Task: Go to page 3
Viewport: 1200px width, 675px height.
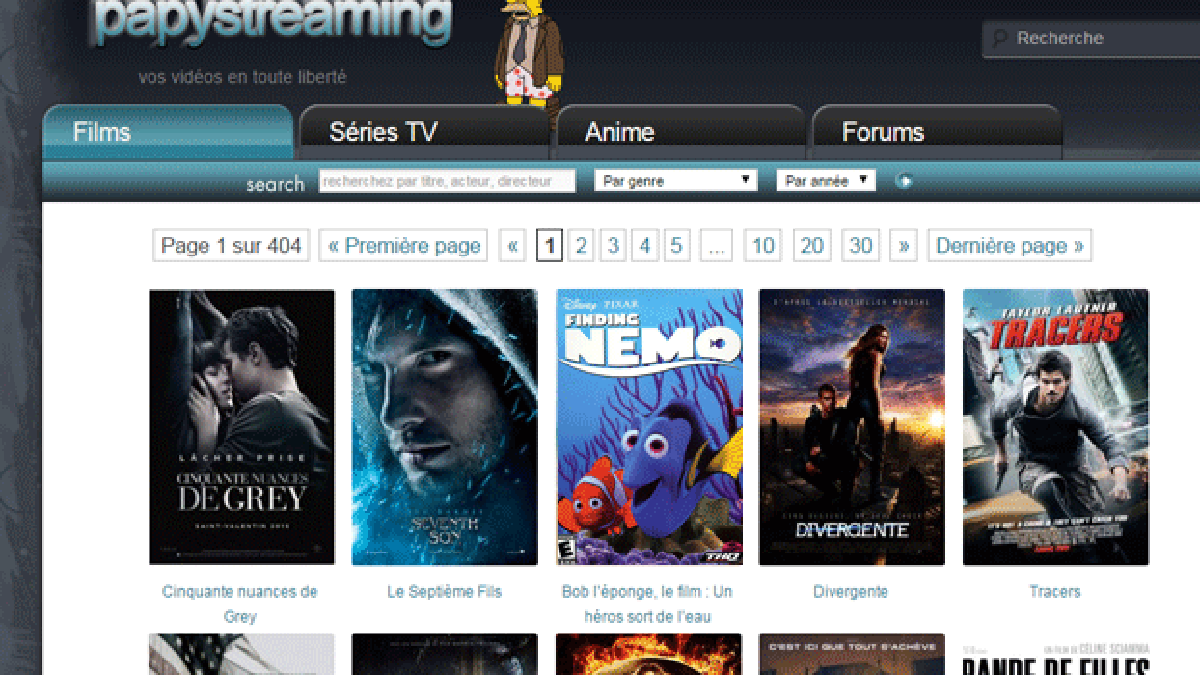Action: pyautogui.click(x=613, y=245)
